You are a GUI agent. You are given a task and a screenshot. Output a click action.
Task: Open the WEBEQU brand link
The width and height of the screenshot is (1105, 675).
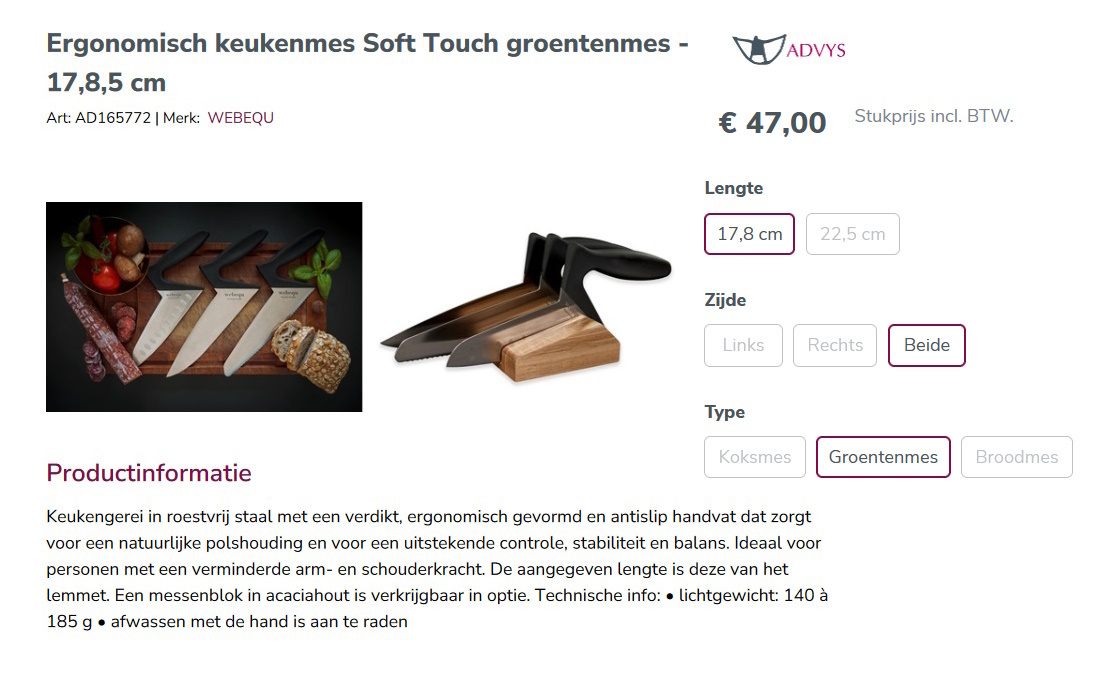pyautogui.click(x=240, y=117)
